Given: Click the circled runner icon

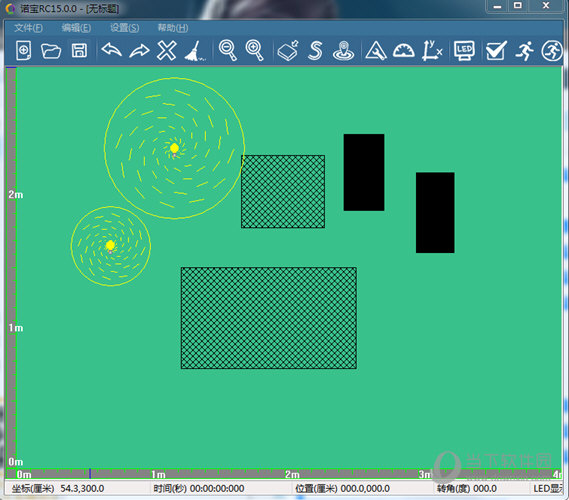Looking at the screenshot, I should 552,50.
